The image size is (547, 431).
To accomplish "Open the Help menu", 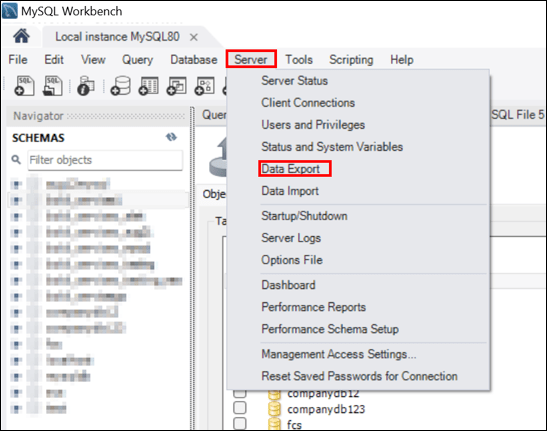I will coord(402,59).
